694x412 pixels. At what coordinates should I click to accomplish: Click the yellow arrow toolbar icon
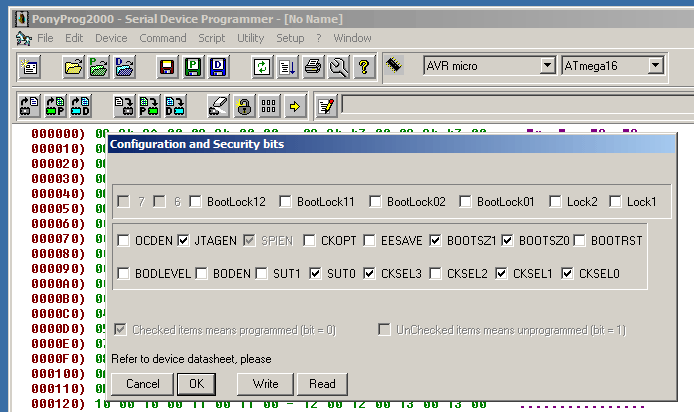pyautogui.click(x=295, y=106)
